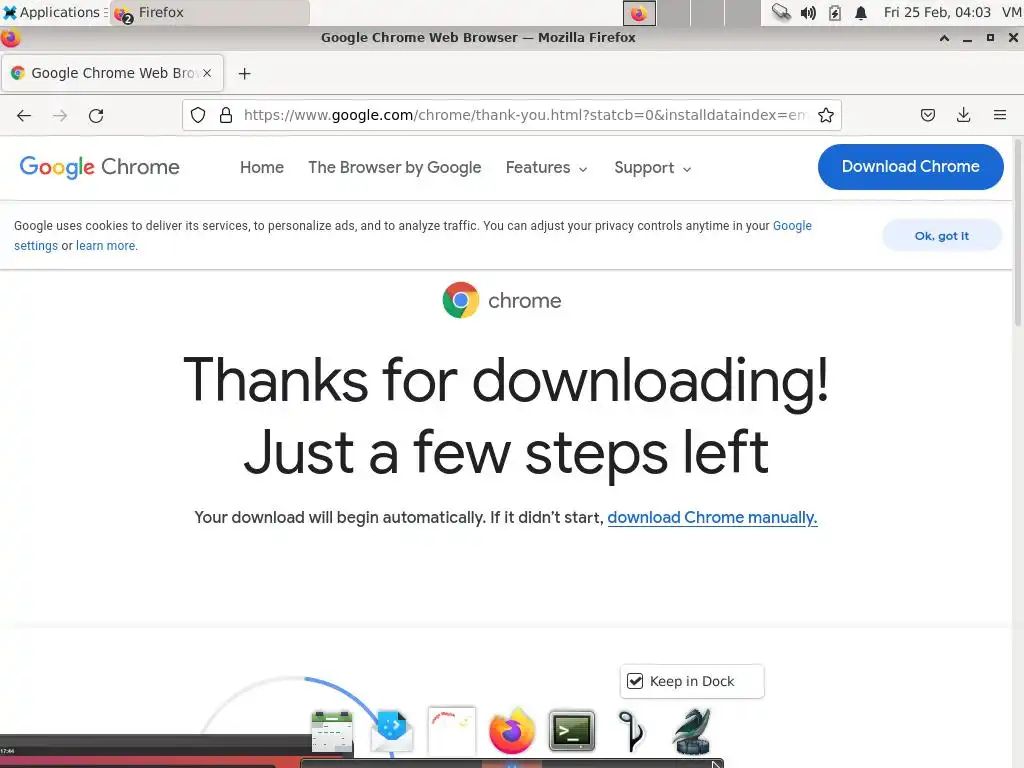Switch to the Firefox workspace thumbnail
The height and width of the screenshot is (768, 1024).
[639, 13]
